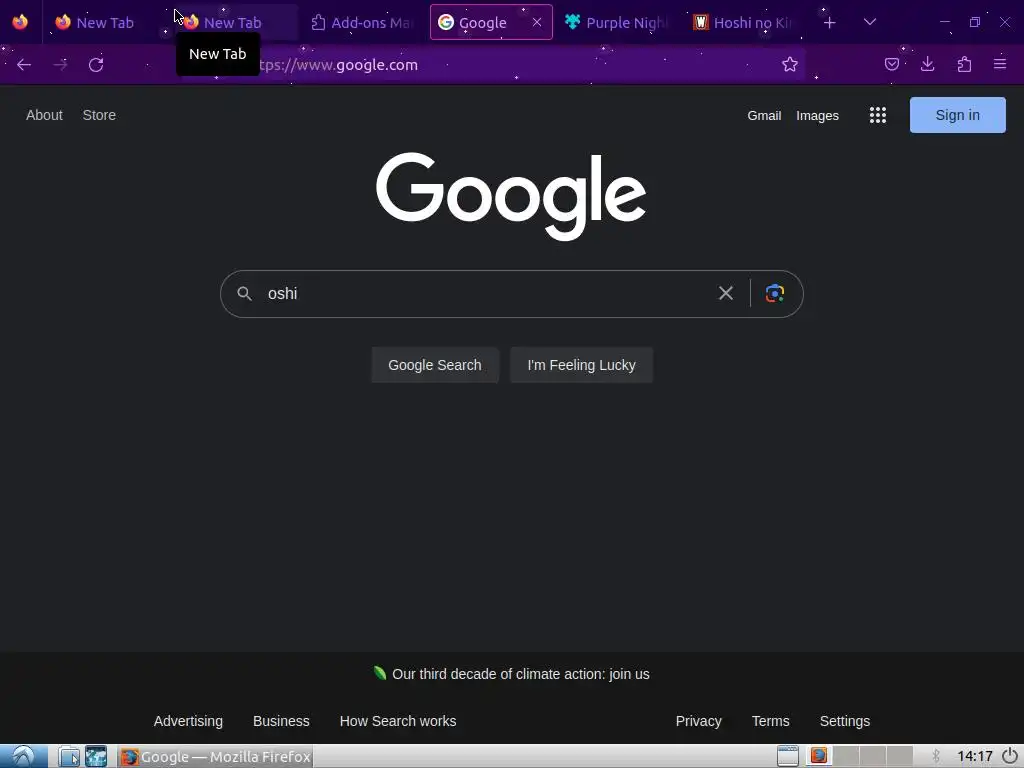Open the Terms footer link

tap(770, 721)
